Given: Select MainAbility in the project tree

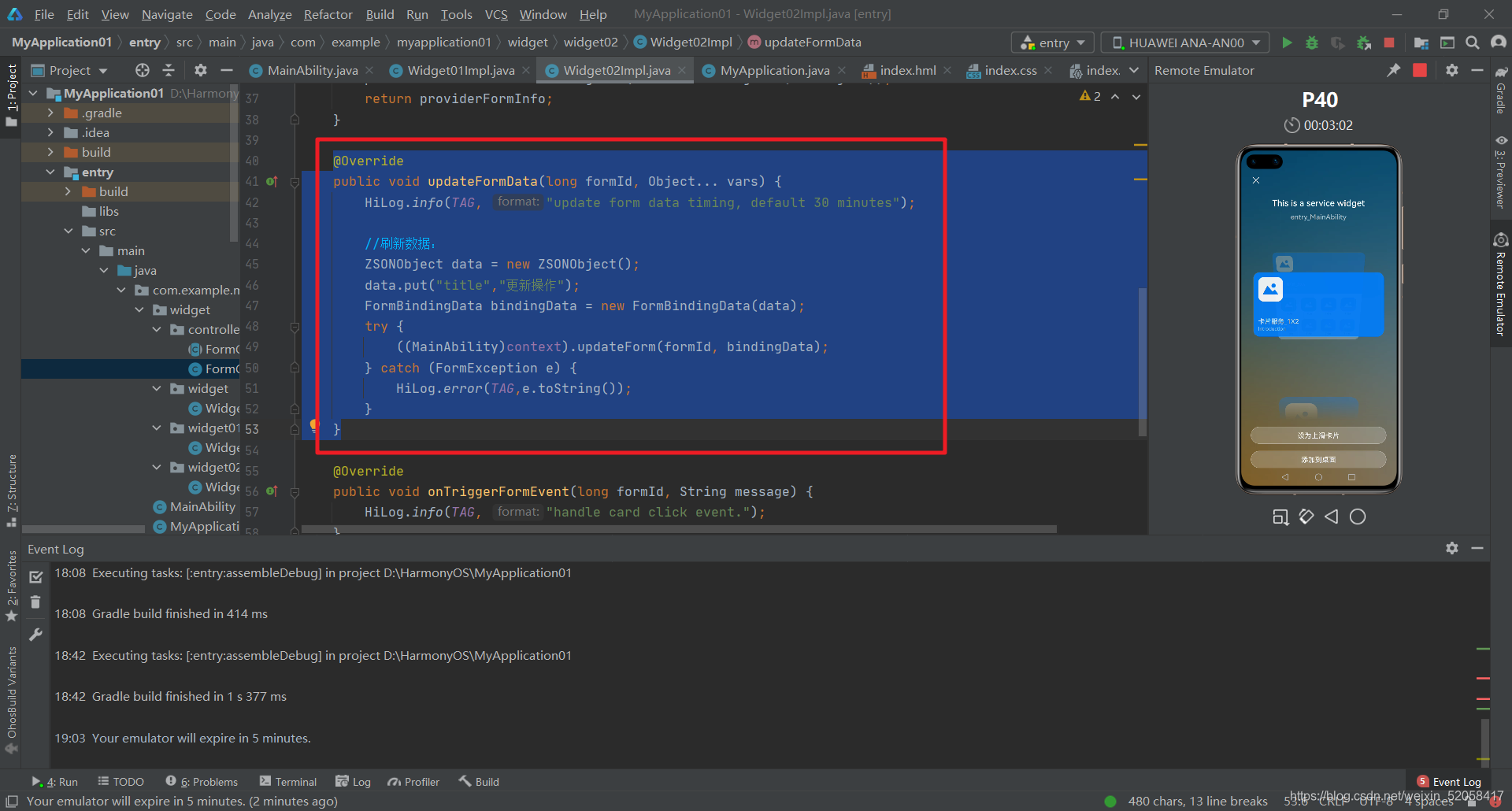Looking at the screenshot, I should (x=202, y=506).
